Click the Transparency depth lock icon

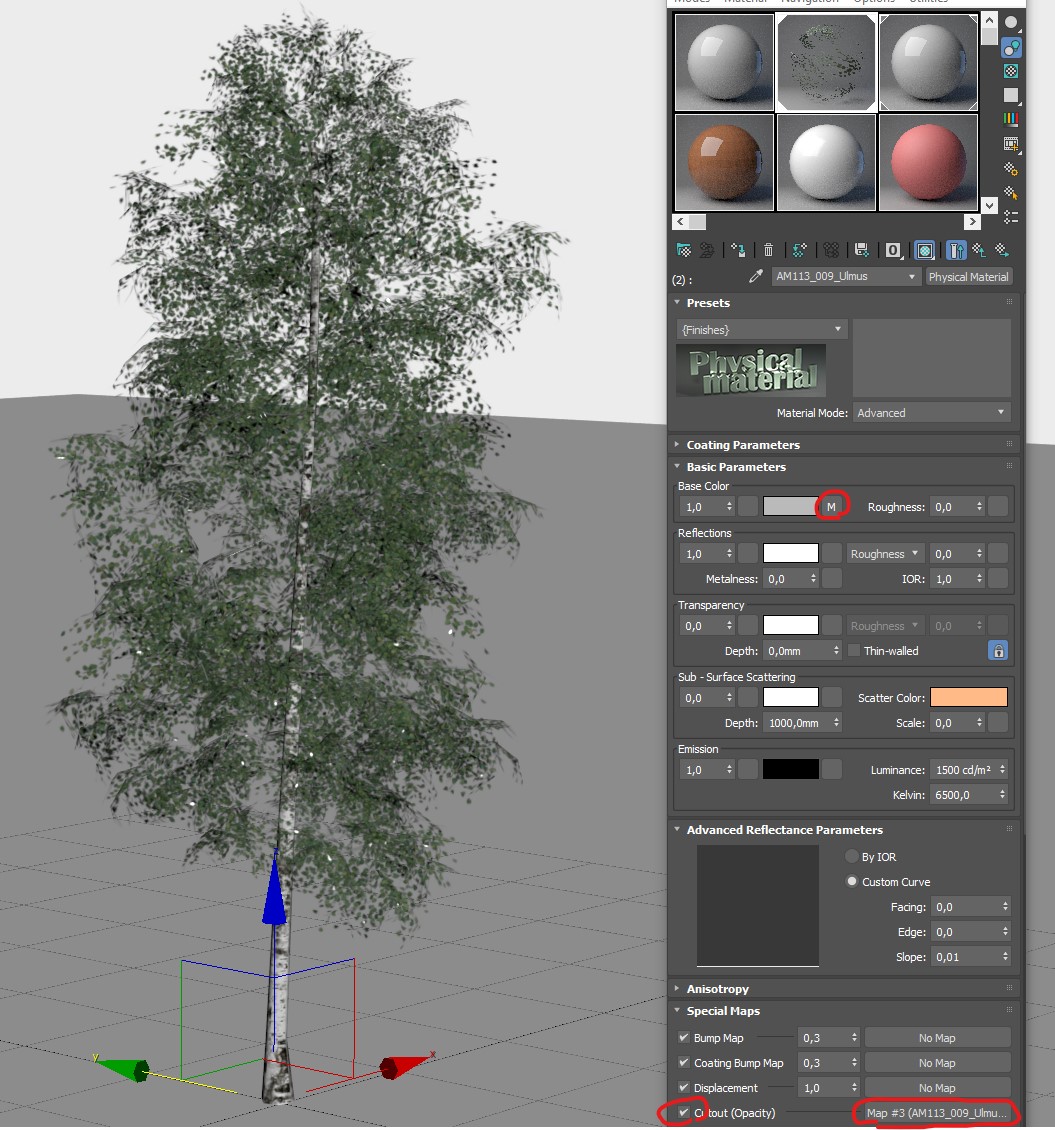pyautogui.click(x=998, y=651)
